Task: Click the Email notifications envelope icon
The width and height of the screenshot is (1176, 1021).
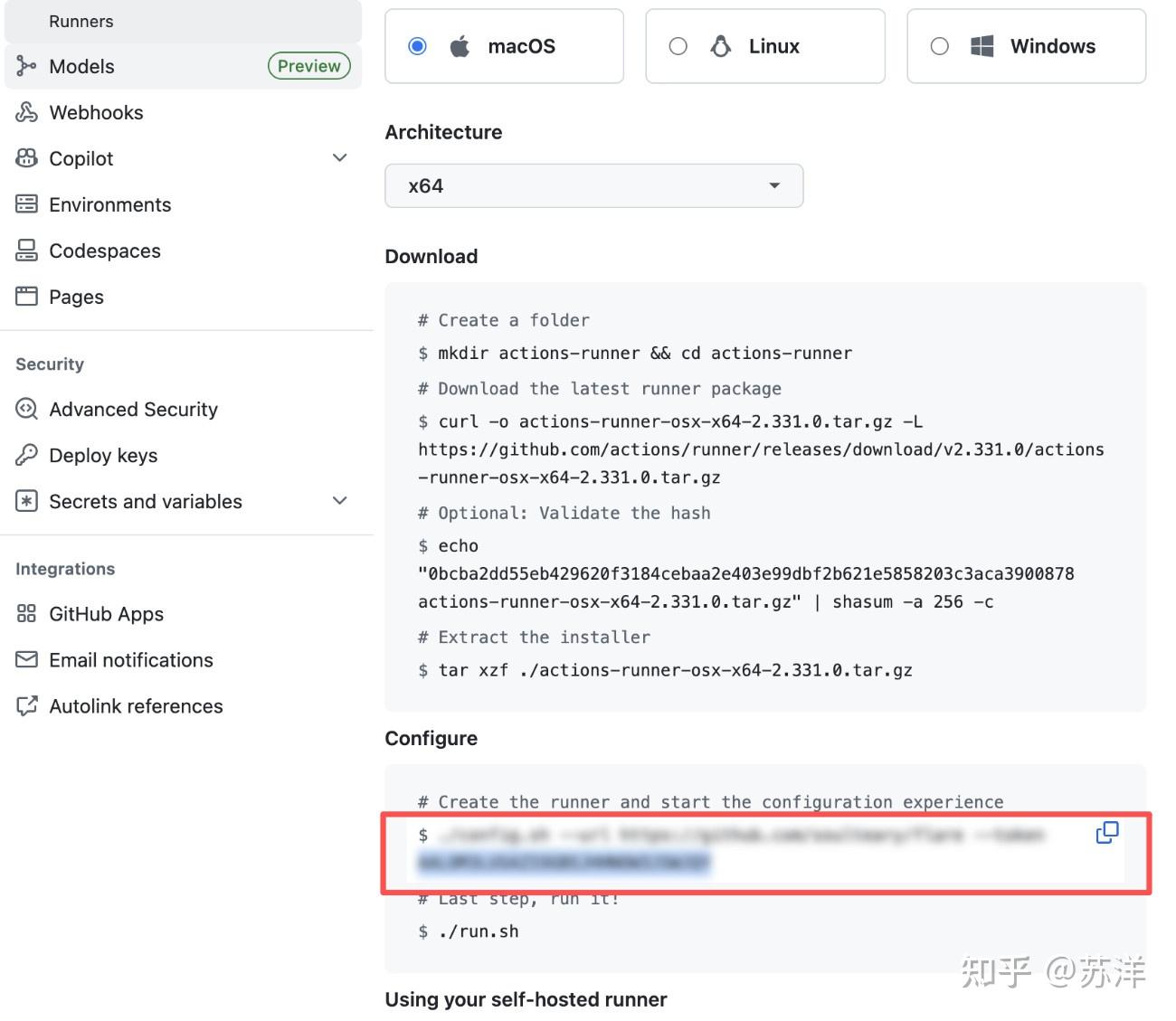Action: (26, 660)
